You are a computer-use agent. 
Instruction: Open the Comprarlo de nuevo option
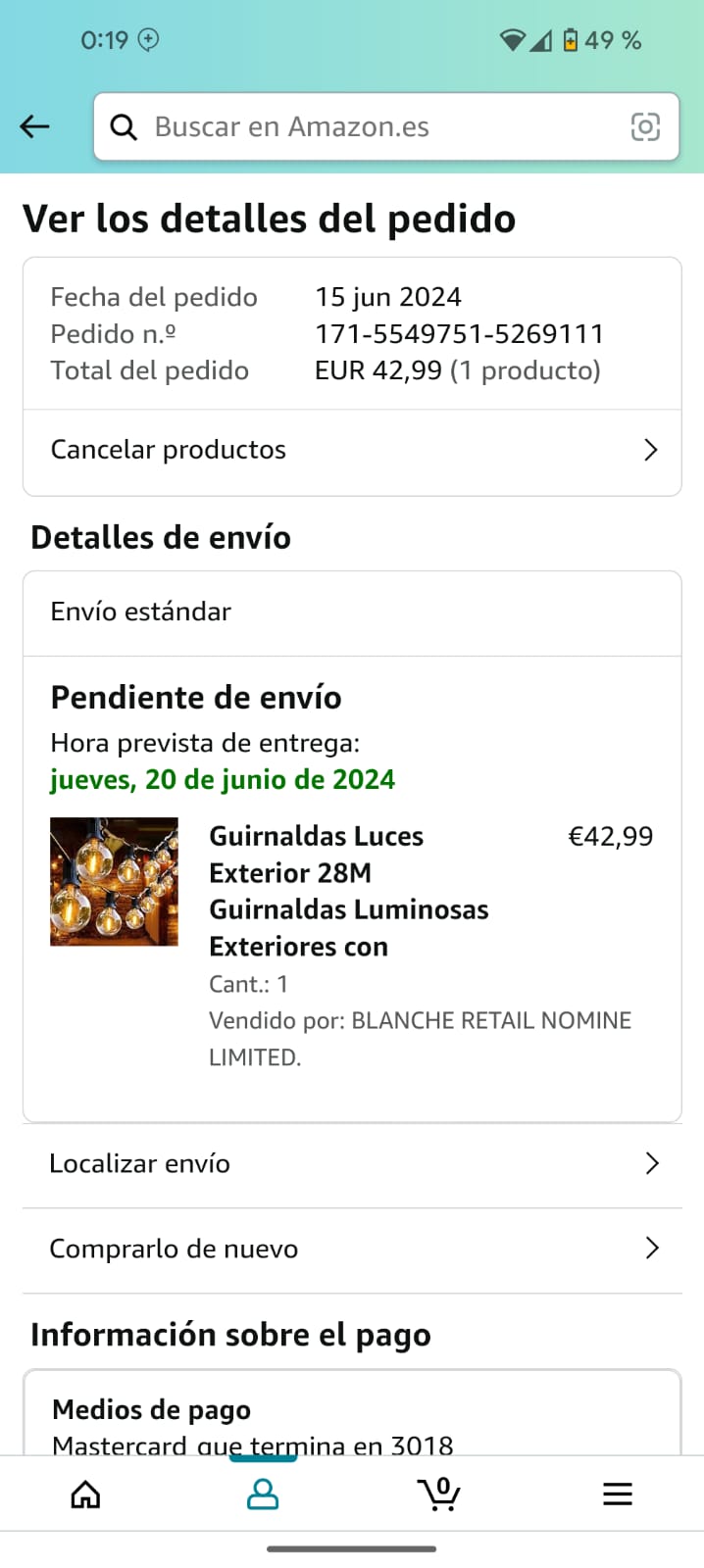352,1249
